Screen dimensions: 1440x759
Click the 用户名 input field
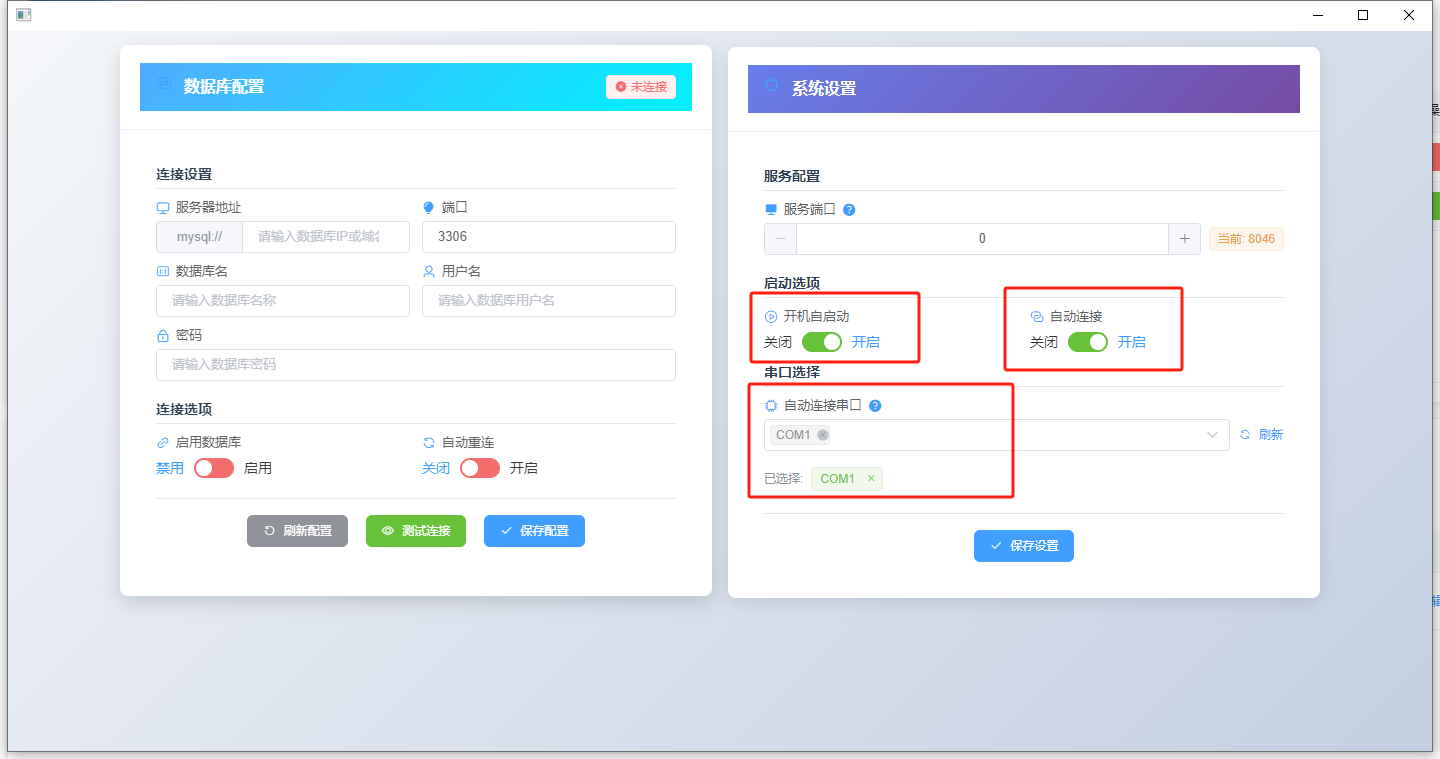point(549,301)
